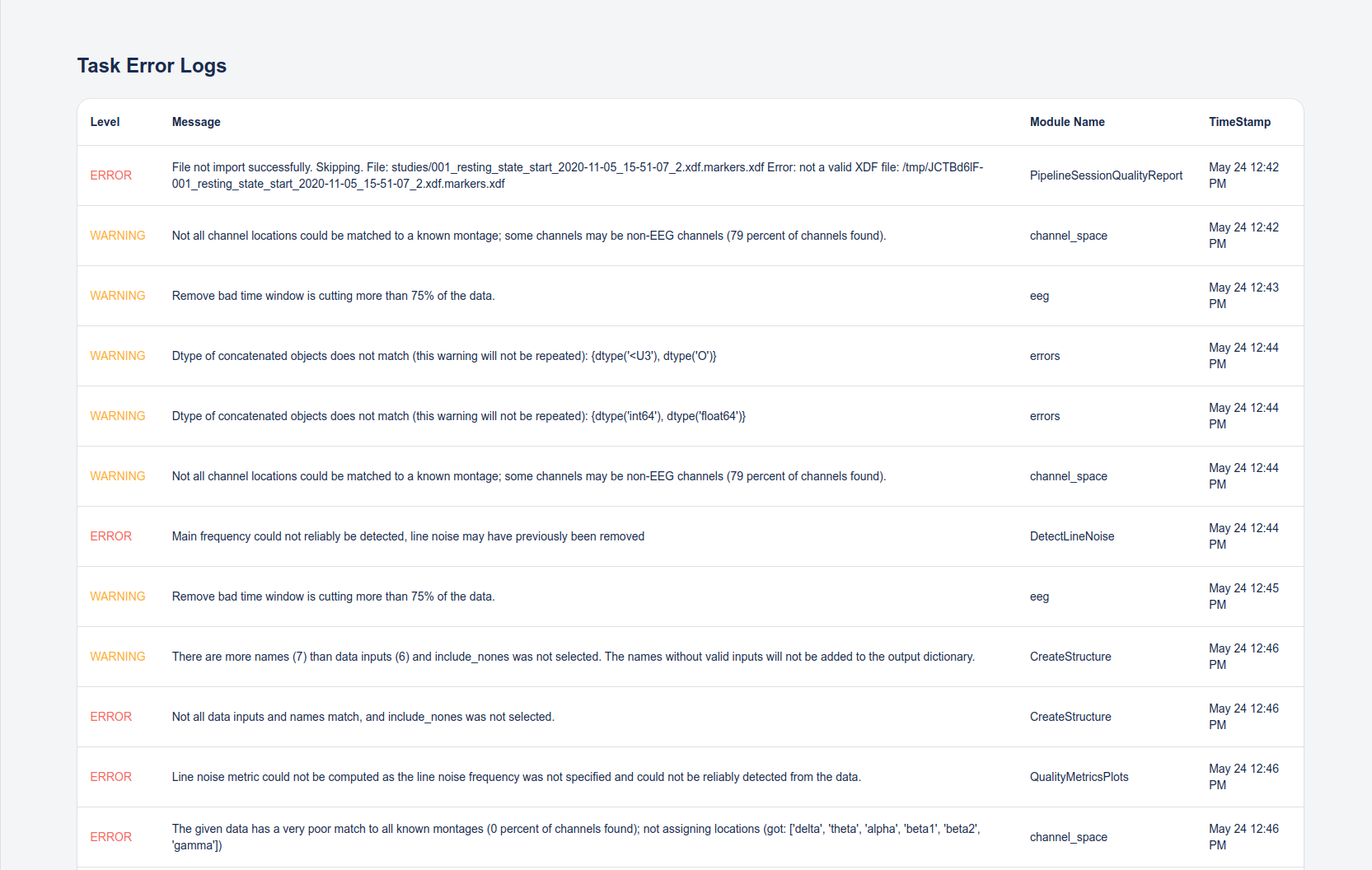The image size is (1372, 870).
Task: Click the TimeStamp column header
Action: [x=1239, y=122]
